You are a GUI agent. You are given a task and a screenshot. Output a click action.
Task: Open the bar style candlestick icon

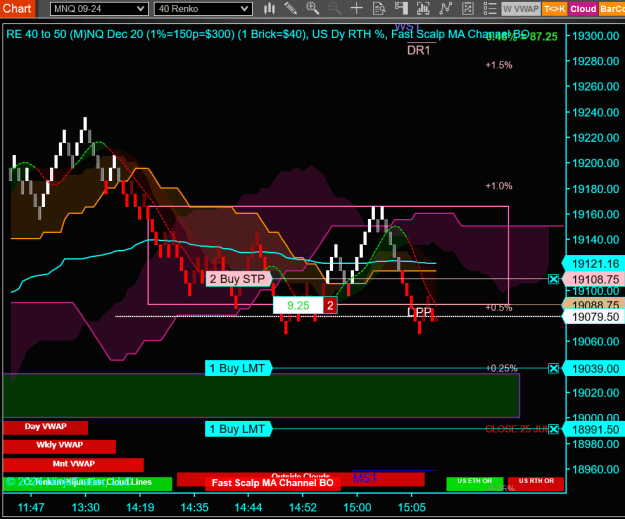[270, 8]
